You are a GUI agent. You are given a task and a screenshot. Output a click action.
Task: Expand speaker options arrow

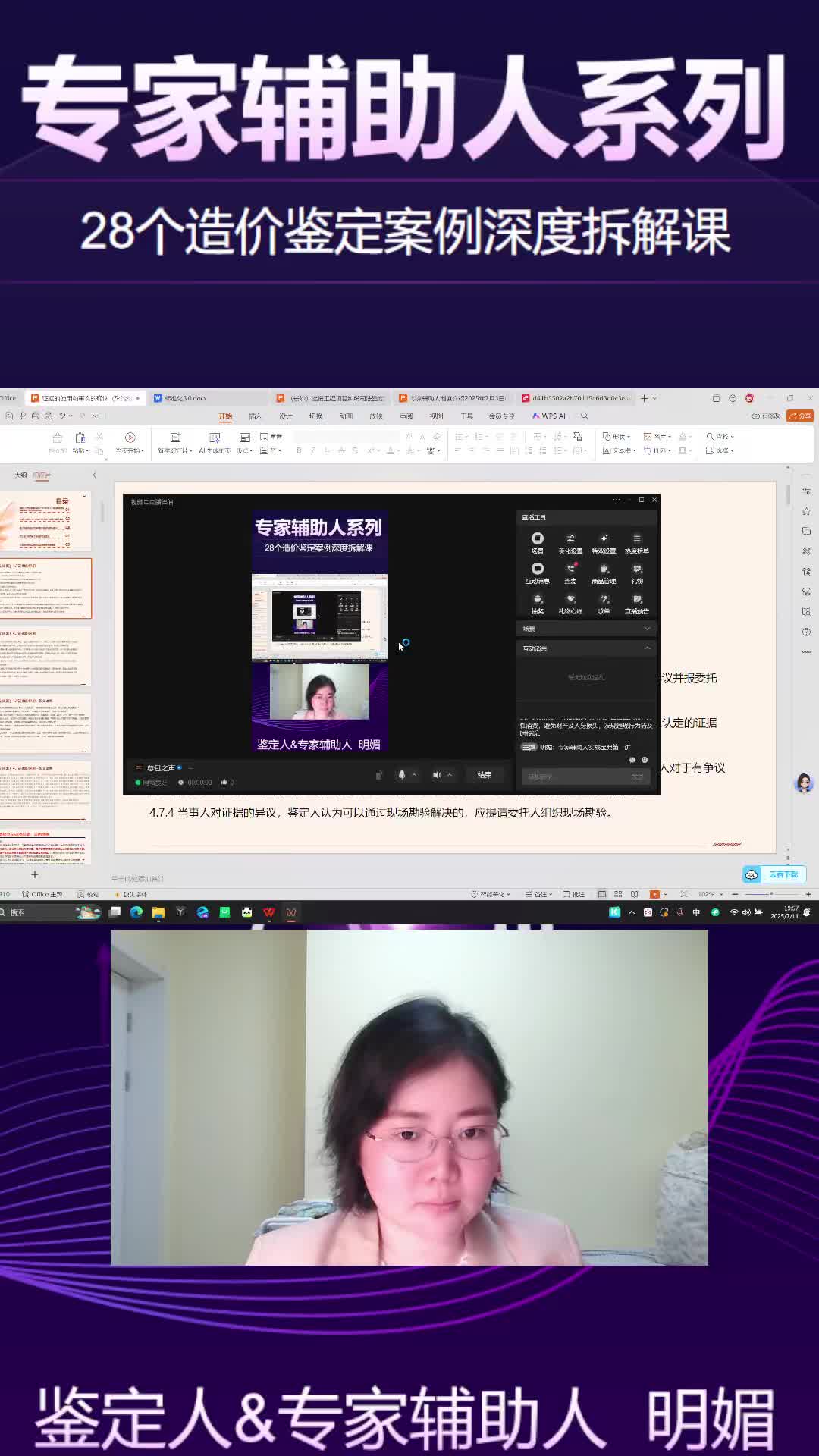[450, 774]
